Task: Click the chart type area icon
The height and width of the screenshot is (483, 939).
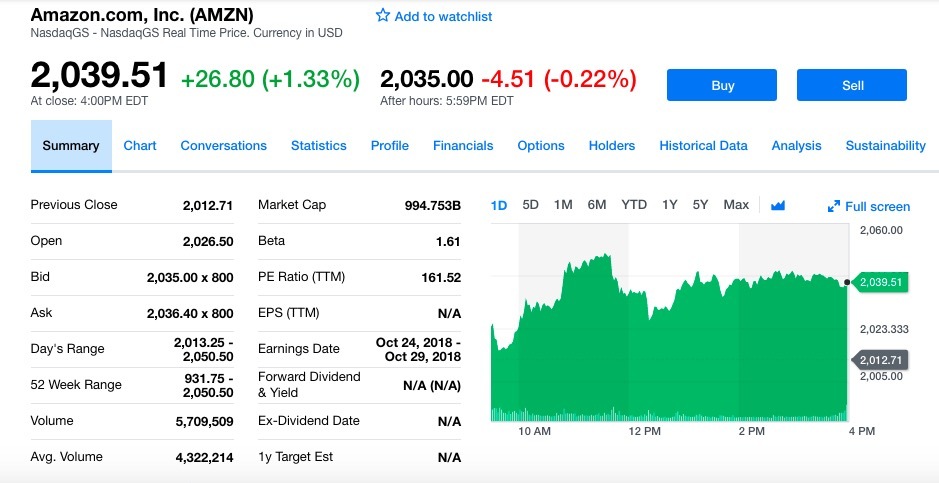Action: 778,205
